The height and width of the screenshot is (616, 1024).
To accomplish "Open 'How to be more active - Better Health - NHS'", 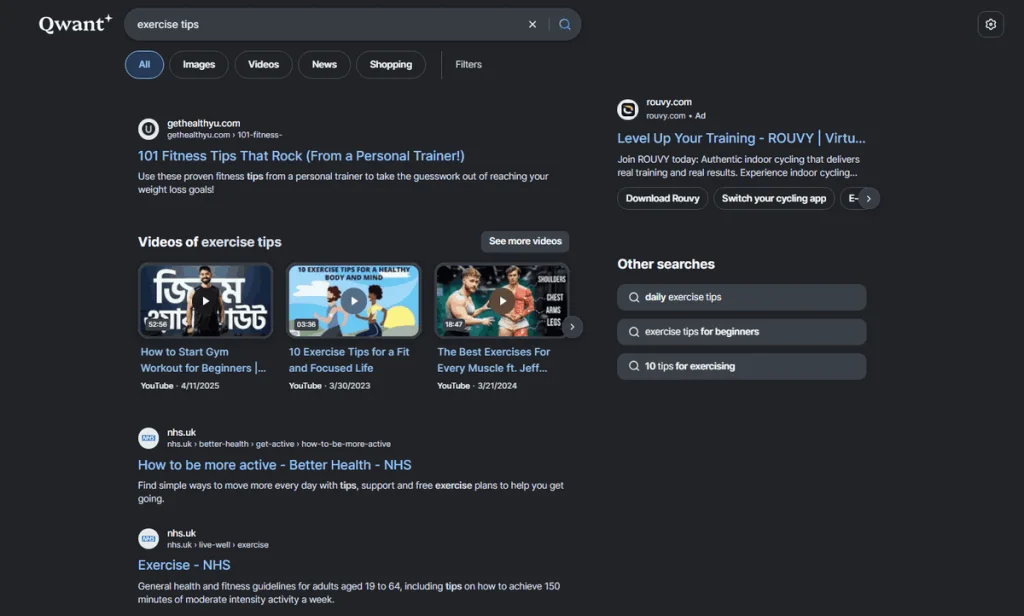I will (274, 465).
